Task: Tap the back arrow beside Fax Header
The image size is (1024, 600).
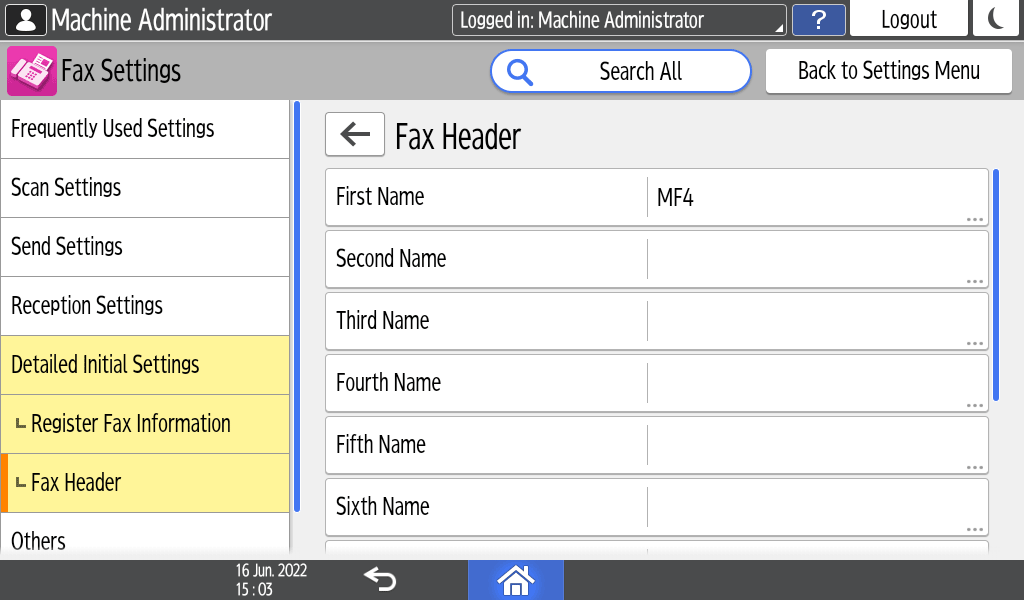Action: click(355, 135)
